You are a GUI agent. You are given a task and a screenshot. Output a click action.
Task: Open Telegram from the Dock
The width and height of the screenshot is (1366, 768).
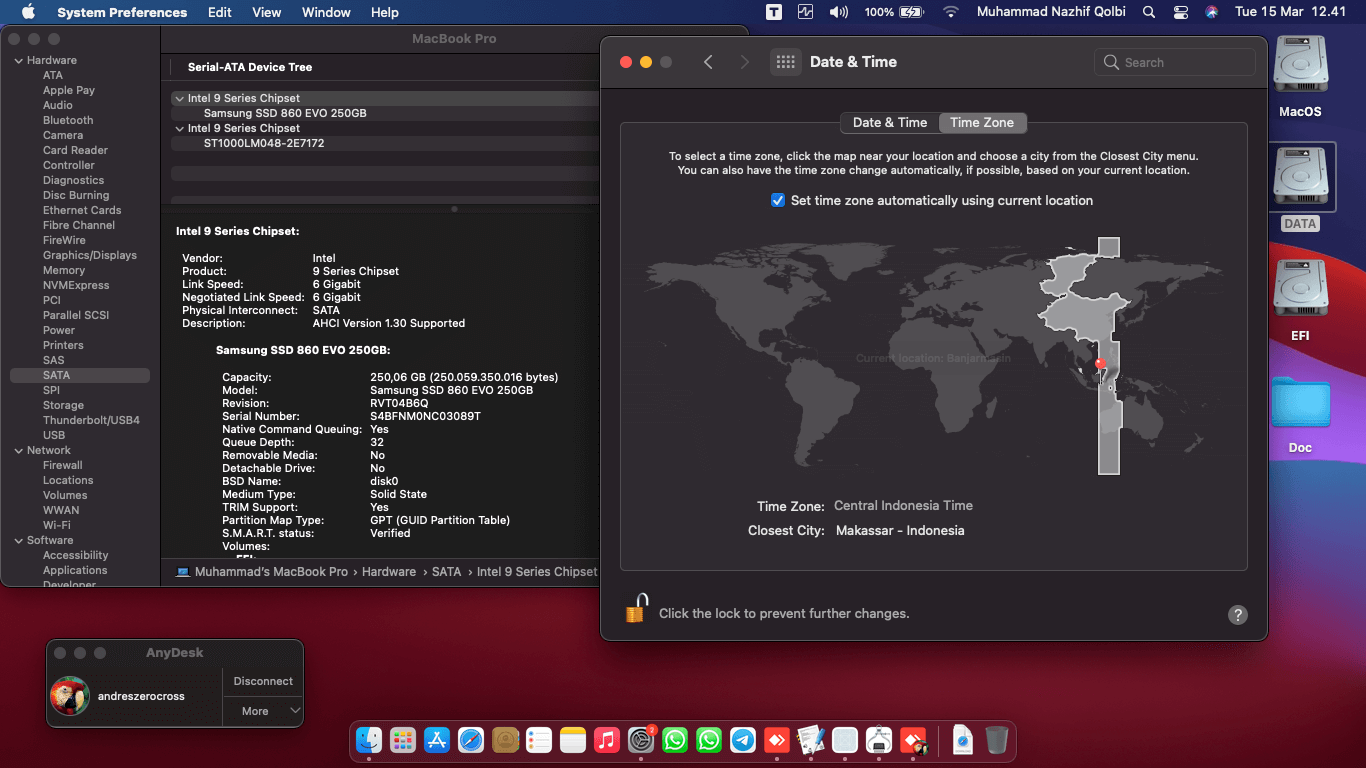click(743, 740)
